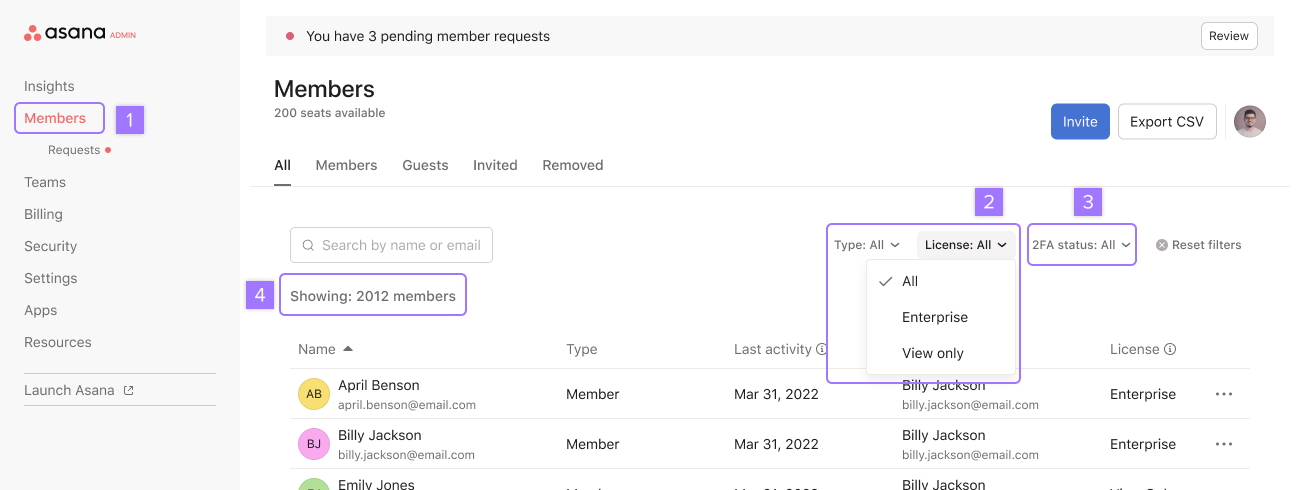1300x490 pixels.
Task: Click the License column info icon
Action: click(1169, 350)
